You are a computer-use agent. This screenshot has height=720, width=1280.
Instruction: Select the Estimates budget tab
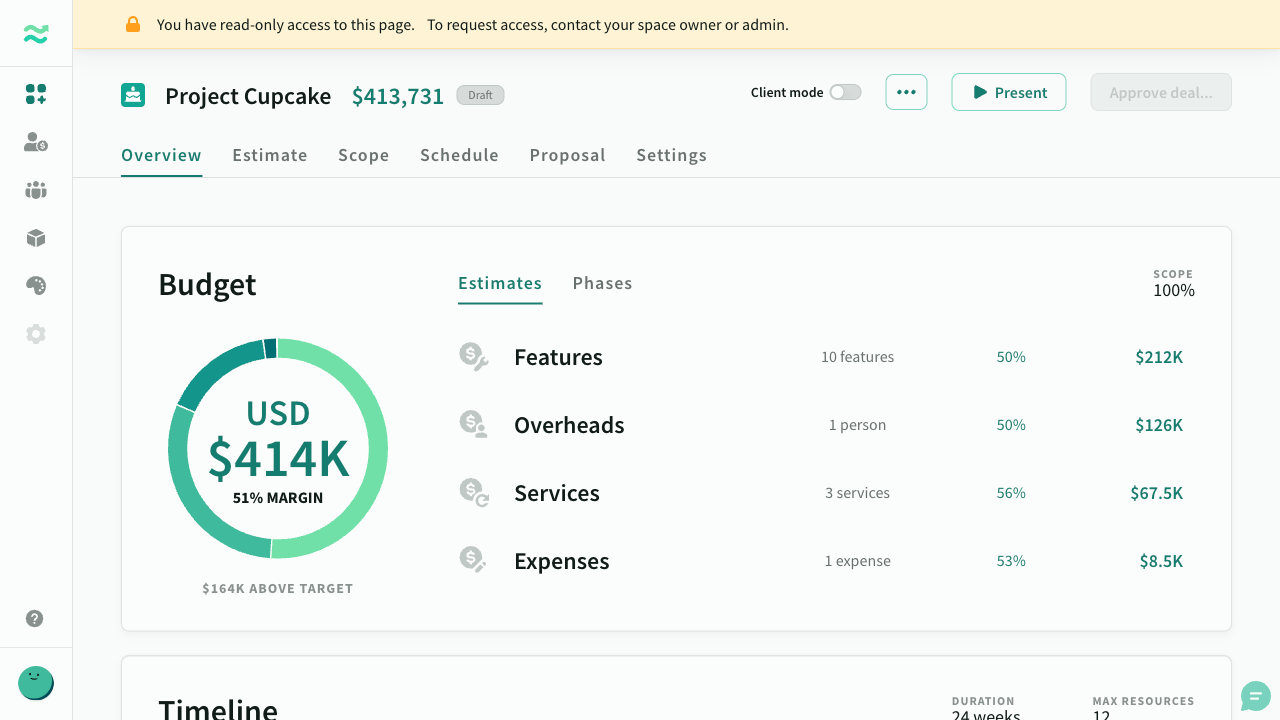[500, 283]
